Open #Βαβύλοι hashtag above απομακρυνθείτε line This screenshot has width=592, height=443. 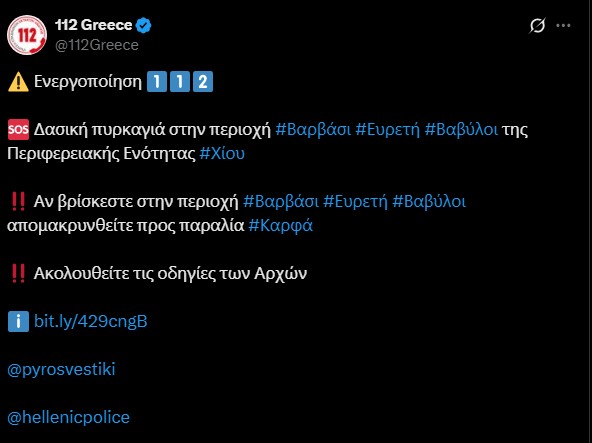pyautogui.click(x=429, y=202)
